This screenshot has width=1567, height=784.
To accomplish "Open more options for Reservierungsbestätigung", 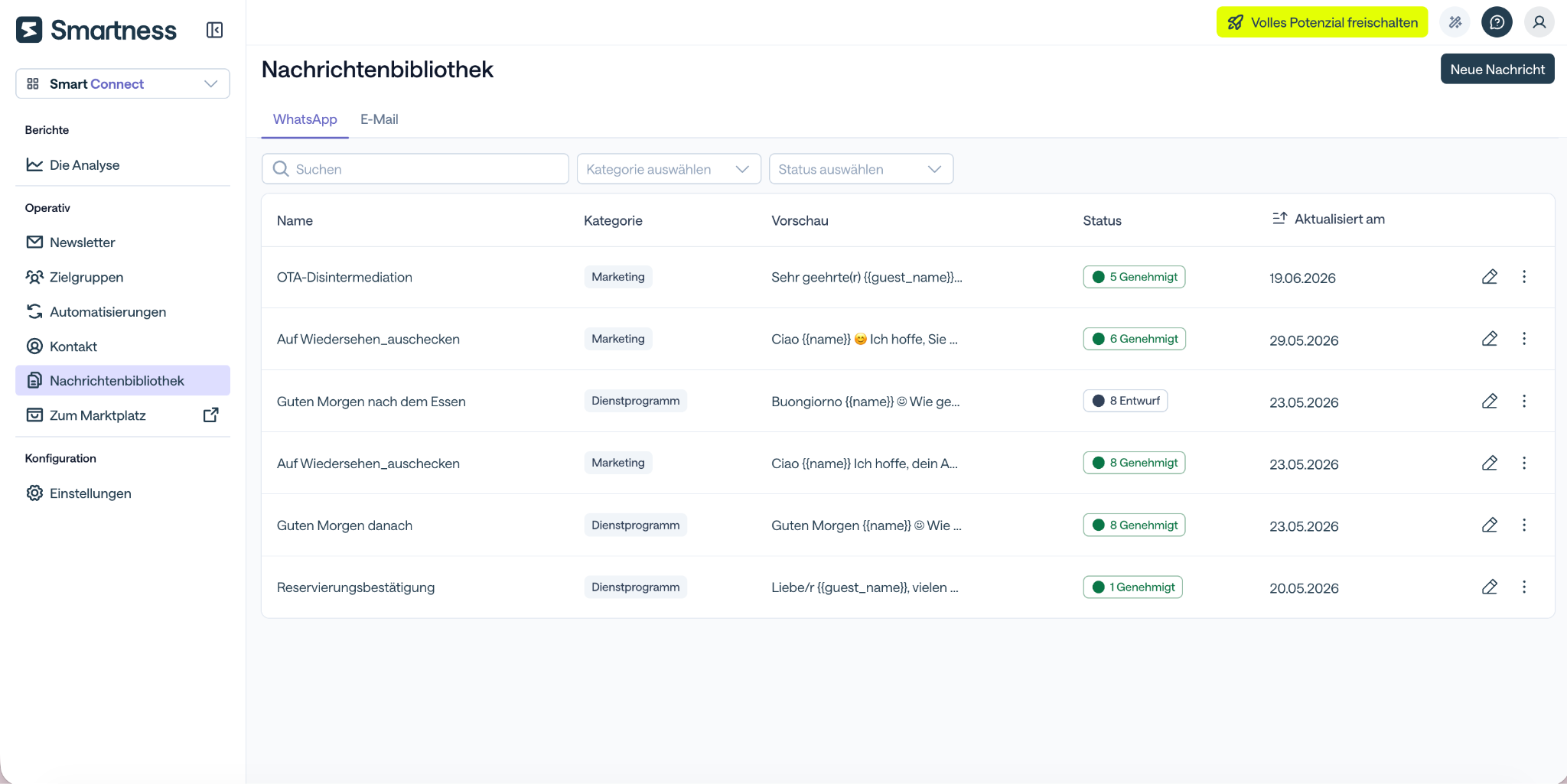I will 1523,587.
